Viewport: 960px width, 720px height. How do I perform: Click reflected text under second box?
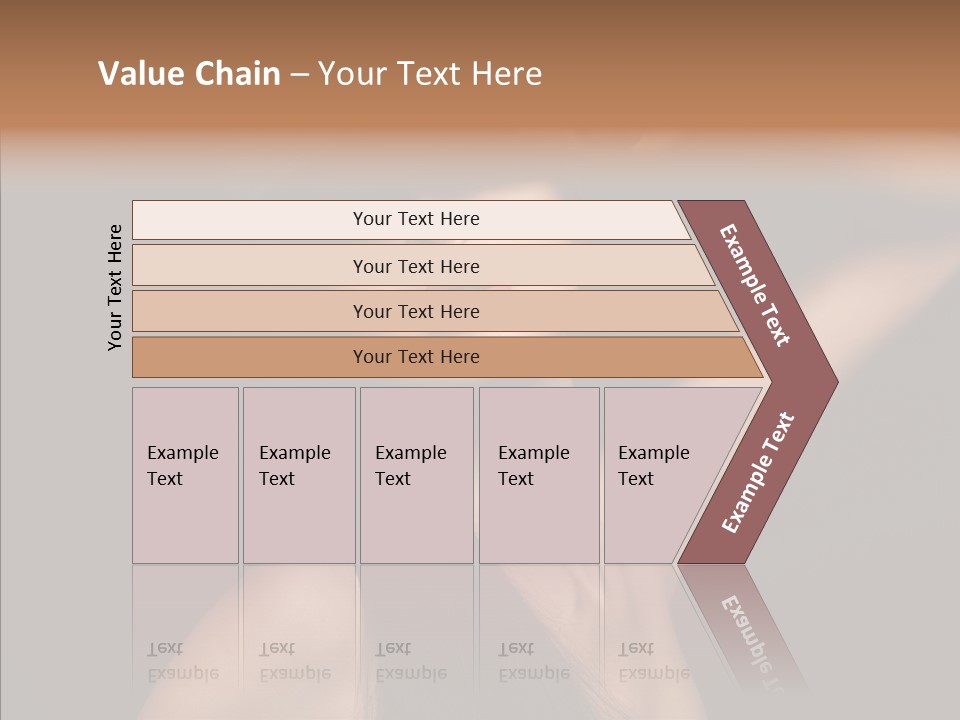pos(294,661)
